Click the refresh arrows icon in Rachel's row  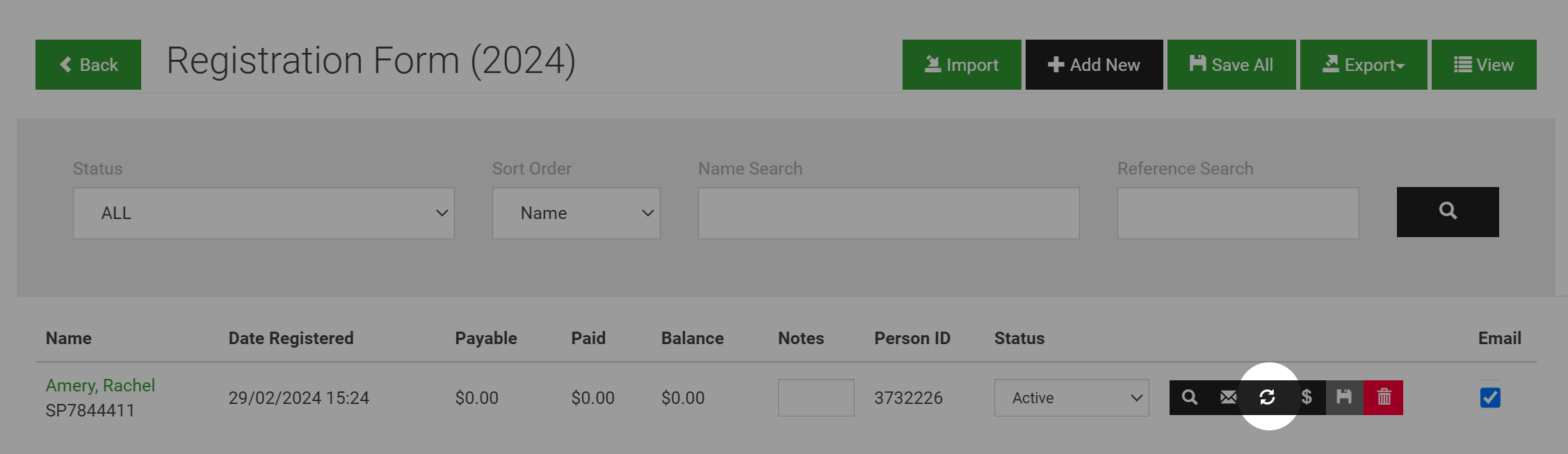1267,398
